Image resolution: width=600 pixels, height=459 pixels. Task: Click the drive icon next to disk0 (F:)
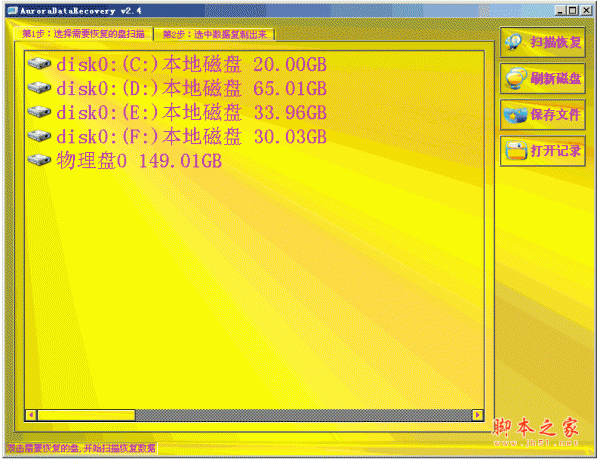(39, 136)
